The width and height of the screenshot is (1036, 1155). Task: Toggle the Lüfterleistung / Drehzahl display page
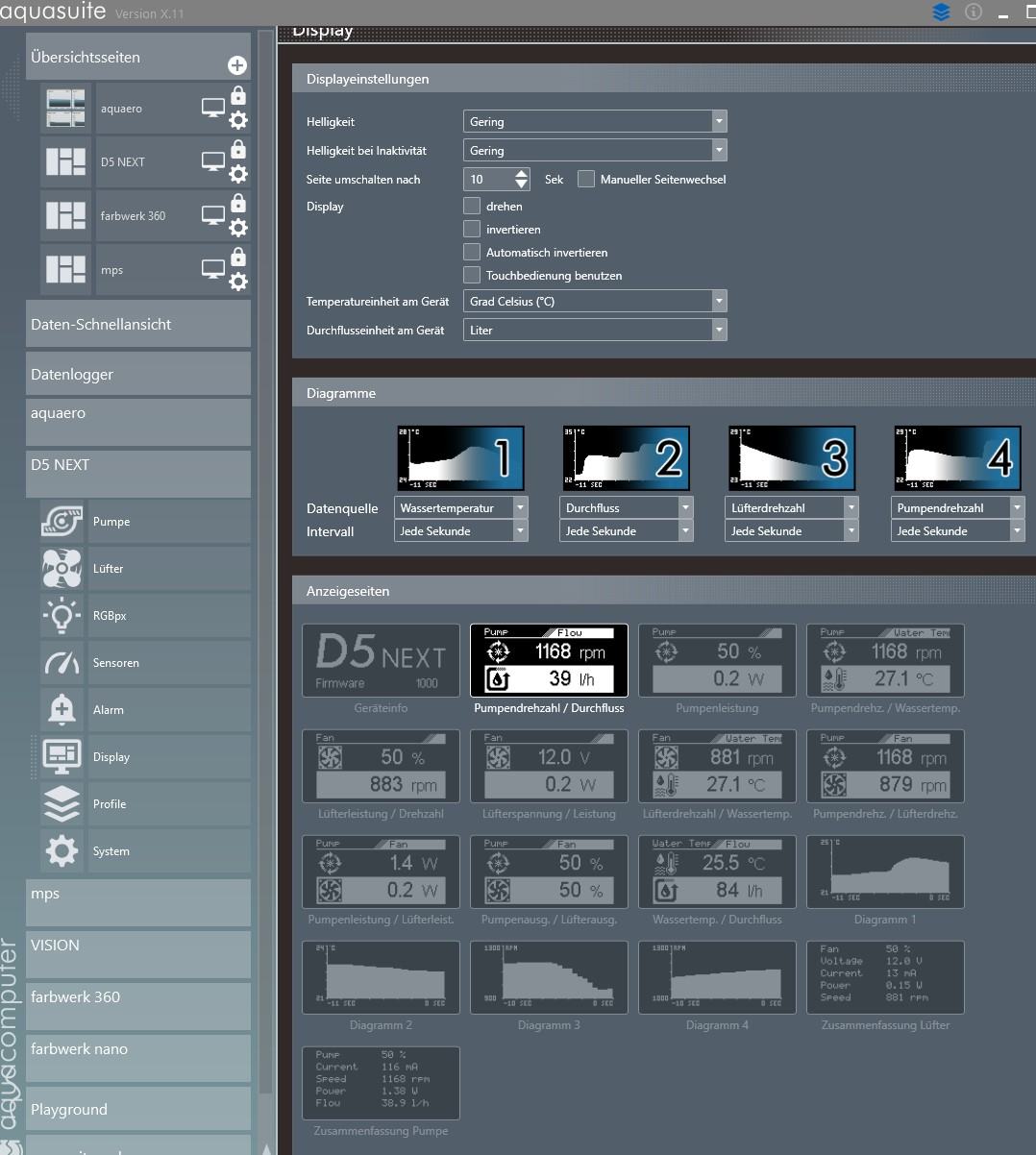pyautogui.click(x=381, y=766)
